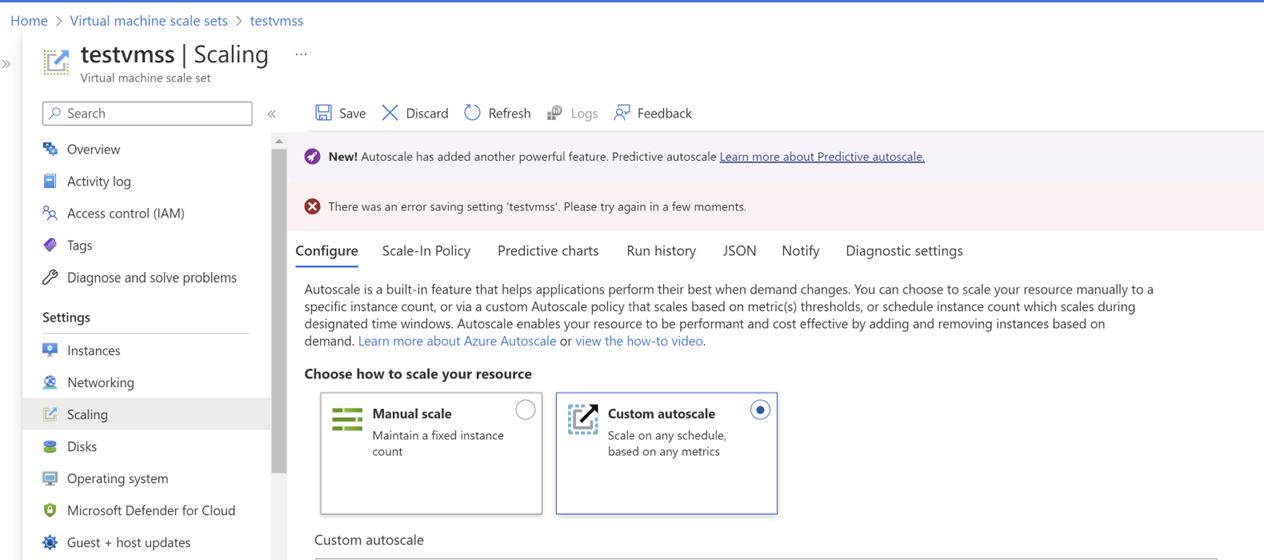Collapse the sidebar menu with double chevron
1264x560 pixels.
272,114
